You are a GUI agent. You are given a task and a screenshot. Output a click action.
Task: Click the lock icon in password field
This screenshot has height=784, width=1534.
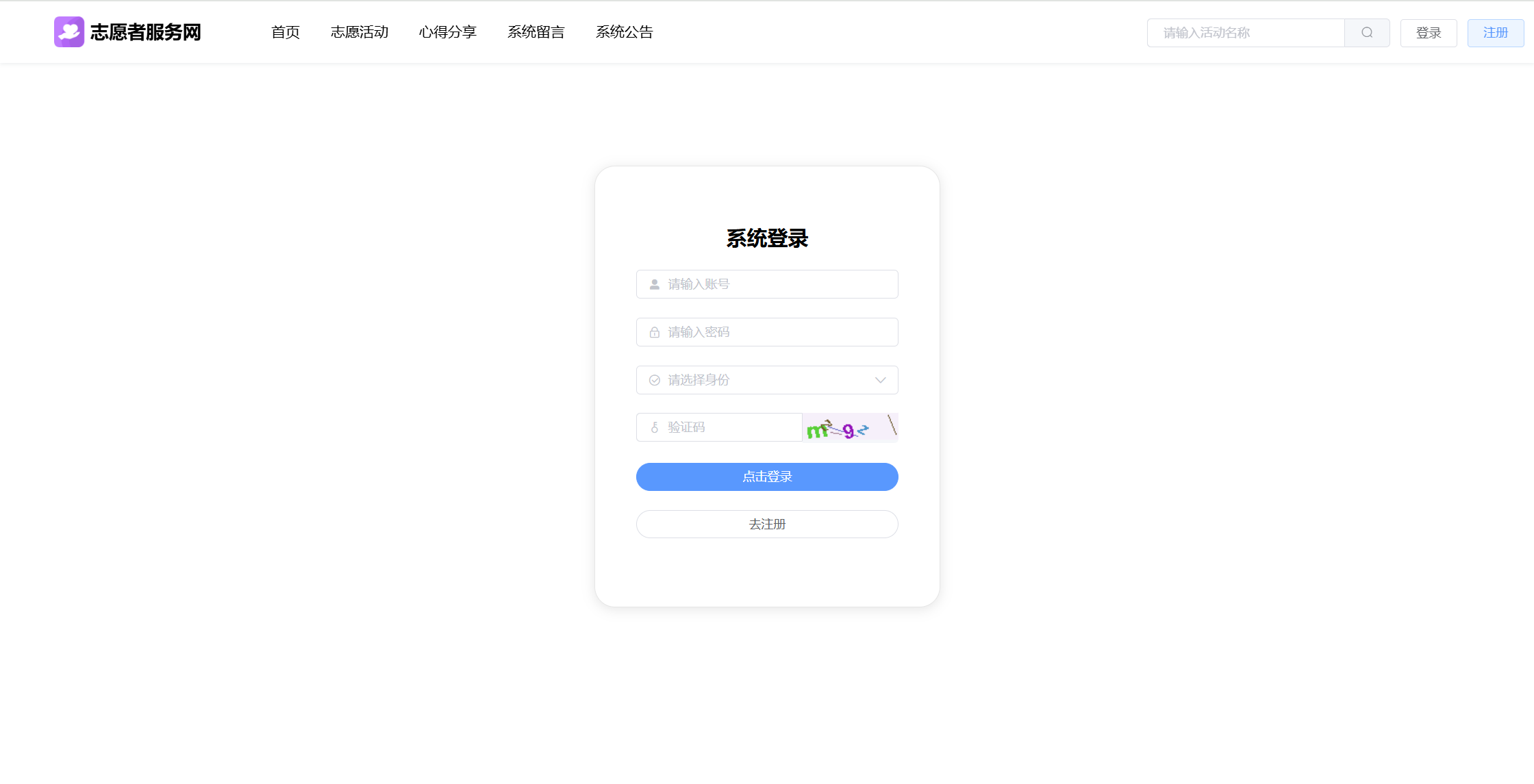click(655, 332)
